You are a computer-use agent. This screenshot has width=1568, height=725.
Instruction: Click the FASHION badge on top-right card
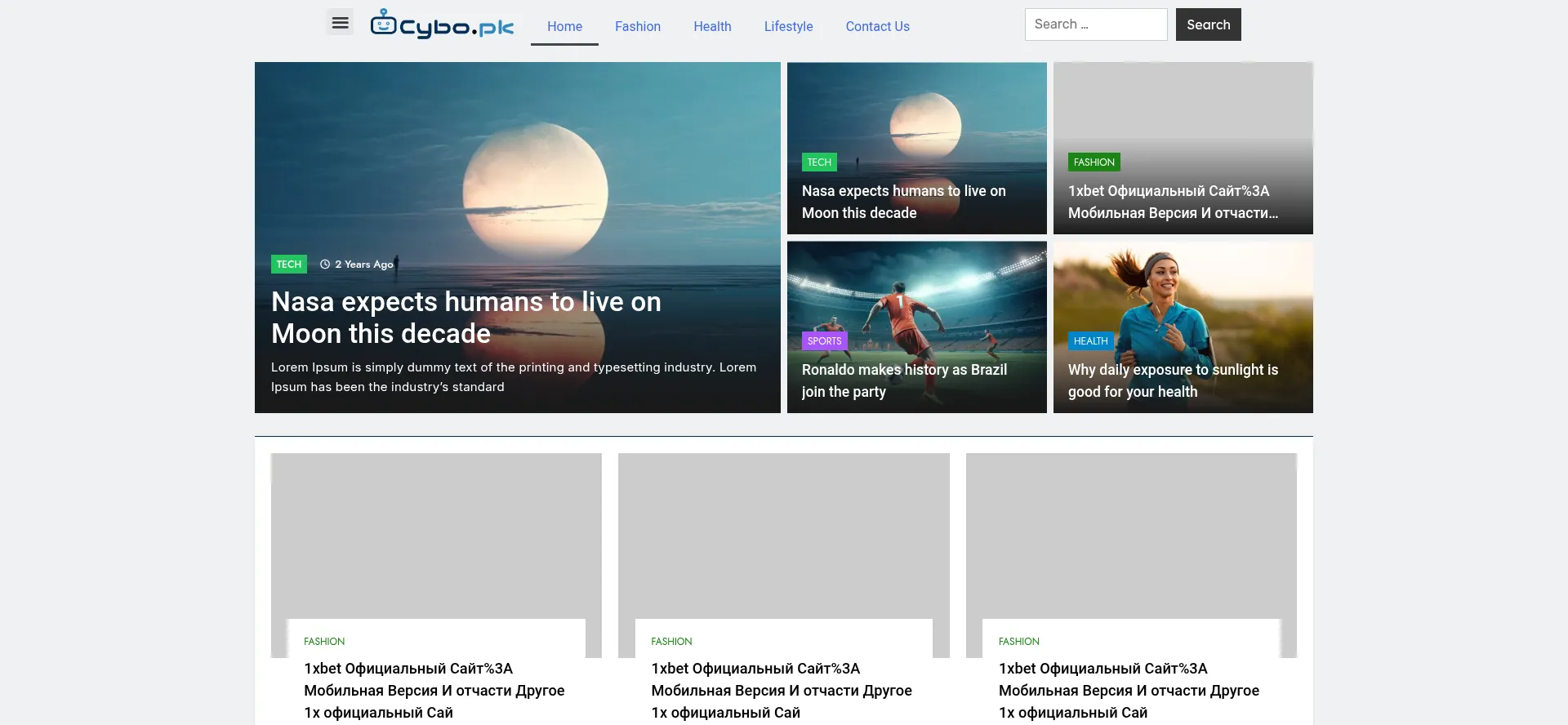1094,162
